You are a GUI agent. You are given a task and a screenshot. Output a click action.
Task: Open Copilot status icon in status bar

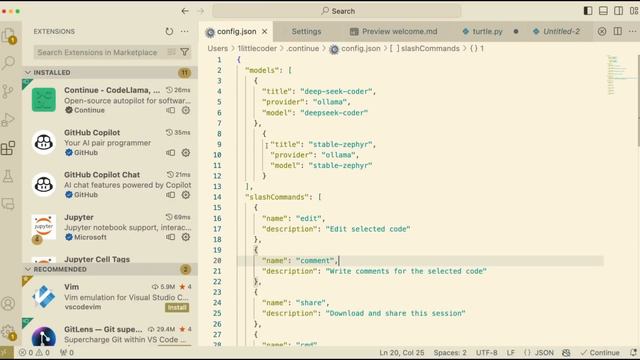click(x=566, y=353)
